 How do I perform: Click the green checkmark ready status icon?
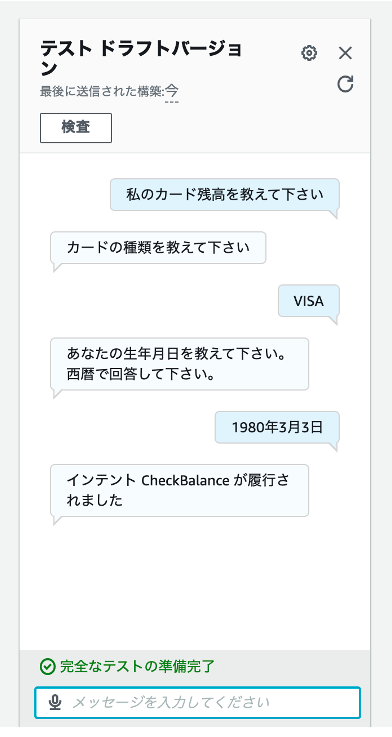pyautogui.click(x=47, y=666)
